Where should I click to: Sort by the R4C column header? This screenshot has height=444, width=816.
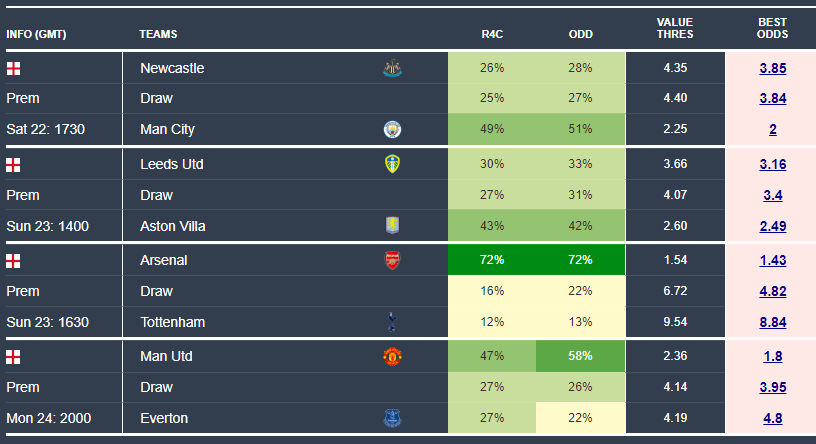point(492,34)
